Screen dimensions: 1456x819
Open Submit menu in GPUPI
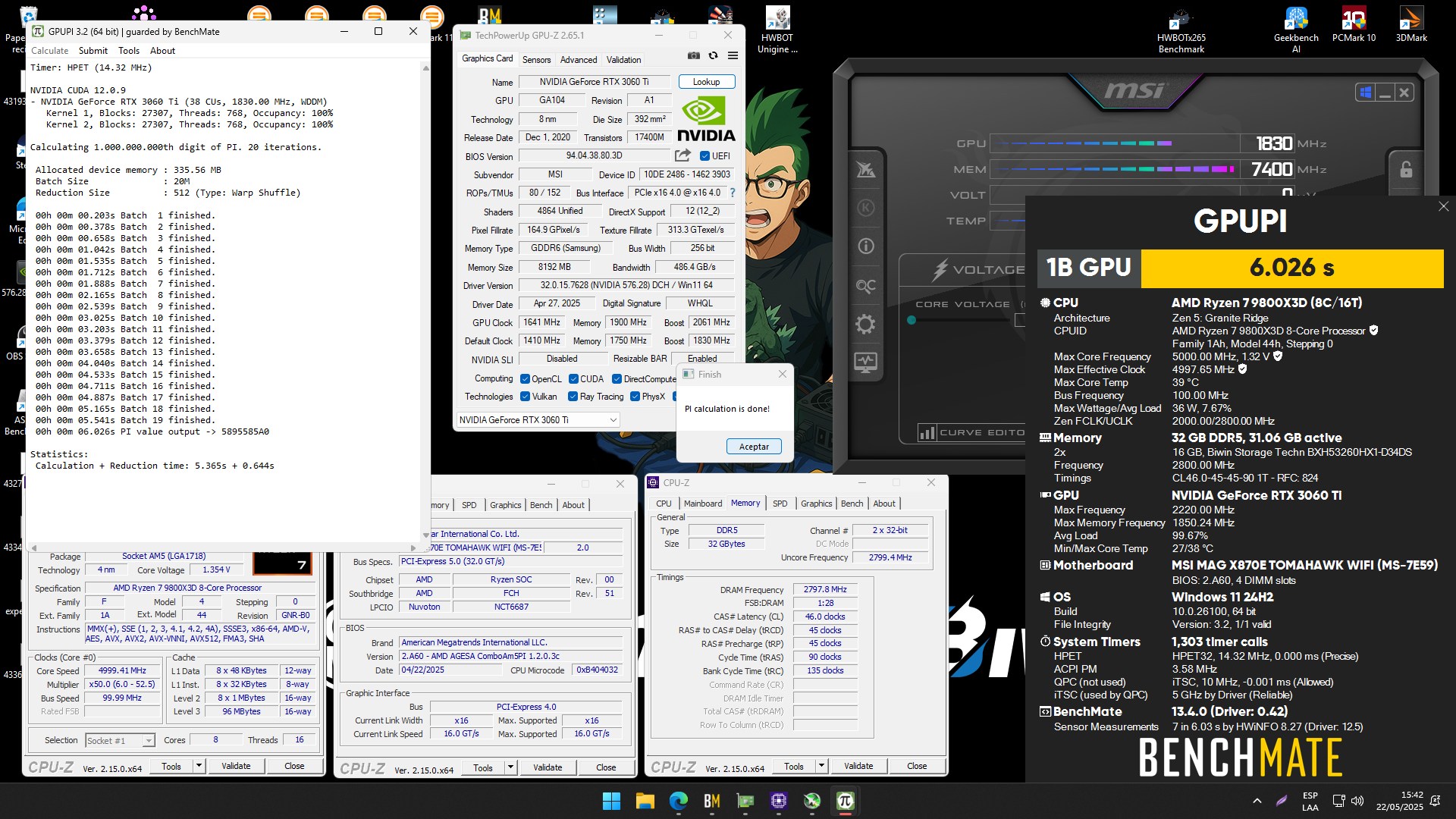coord(93,51)
